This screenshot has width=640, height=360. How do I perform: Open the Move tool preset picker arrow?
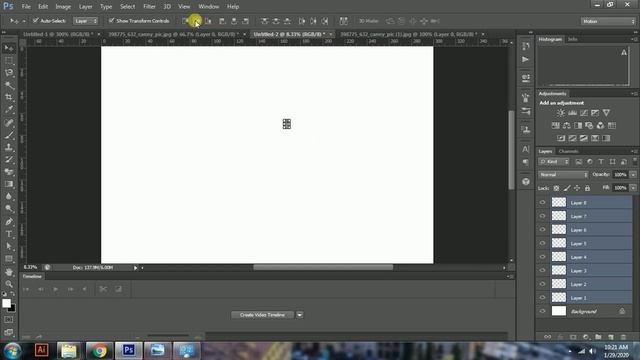click(x=24, y=21)
